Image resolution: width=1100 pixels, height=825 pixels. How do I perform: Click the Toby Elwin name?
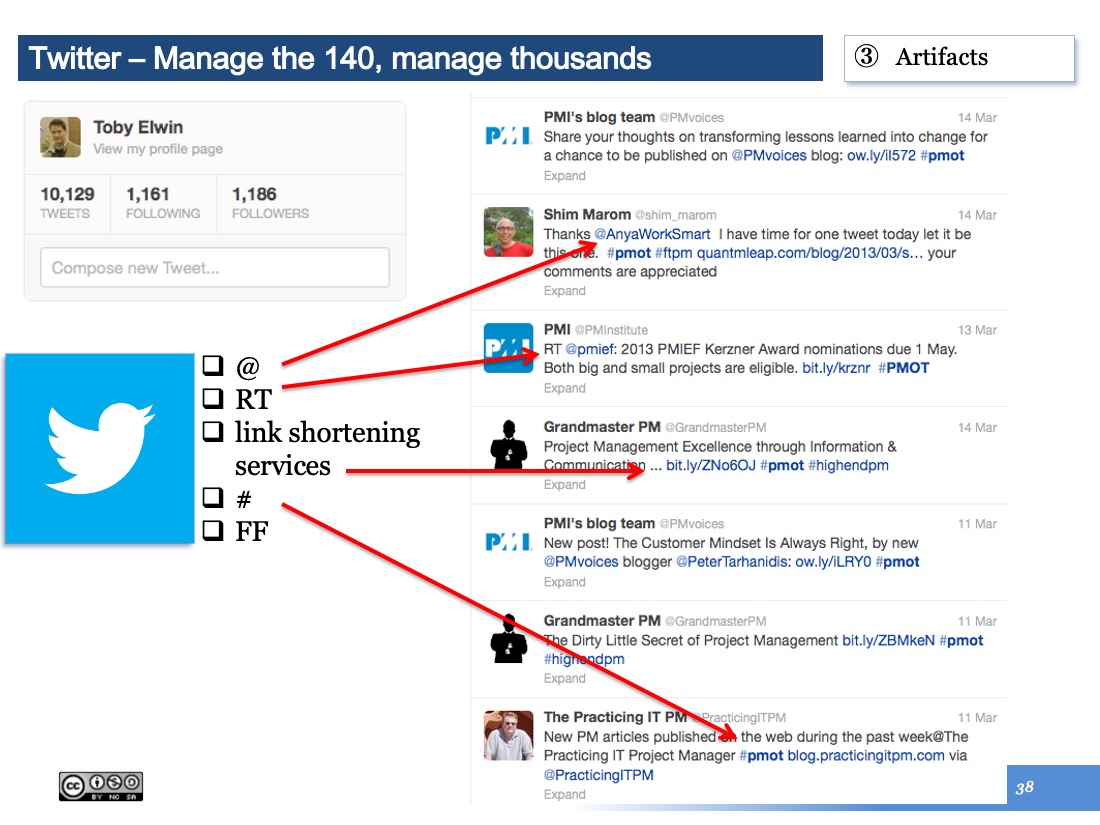coord(138,127)
